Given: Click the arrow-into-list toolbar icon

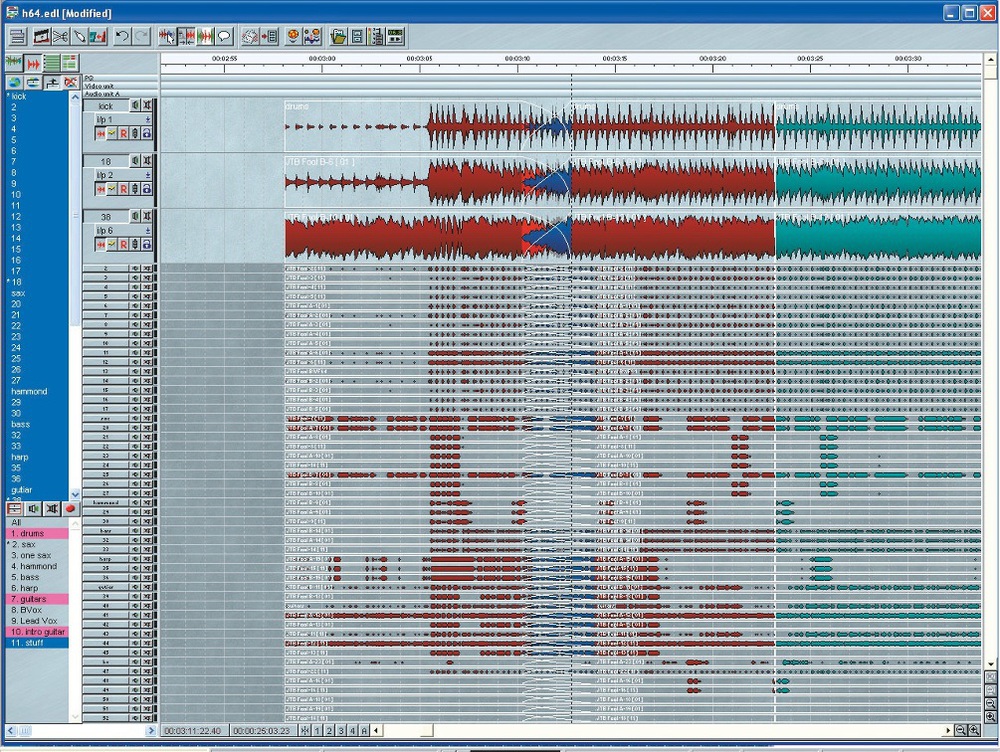Looking at the screenshot, I should [x=269, y=37].
